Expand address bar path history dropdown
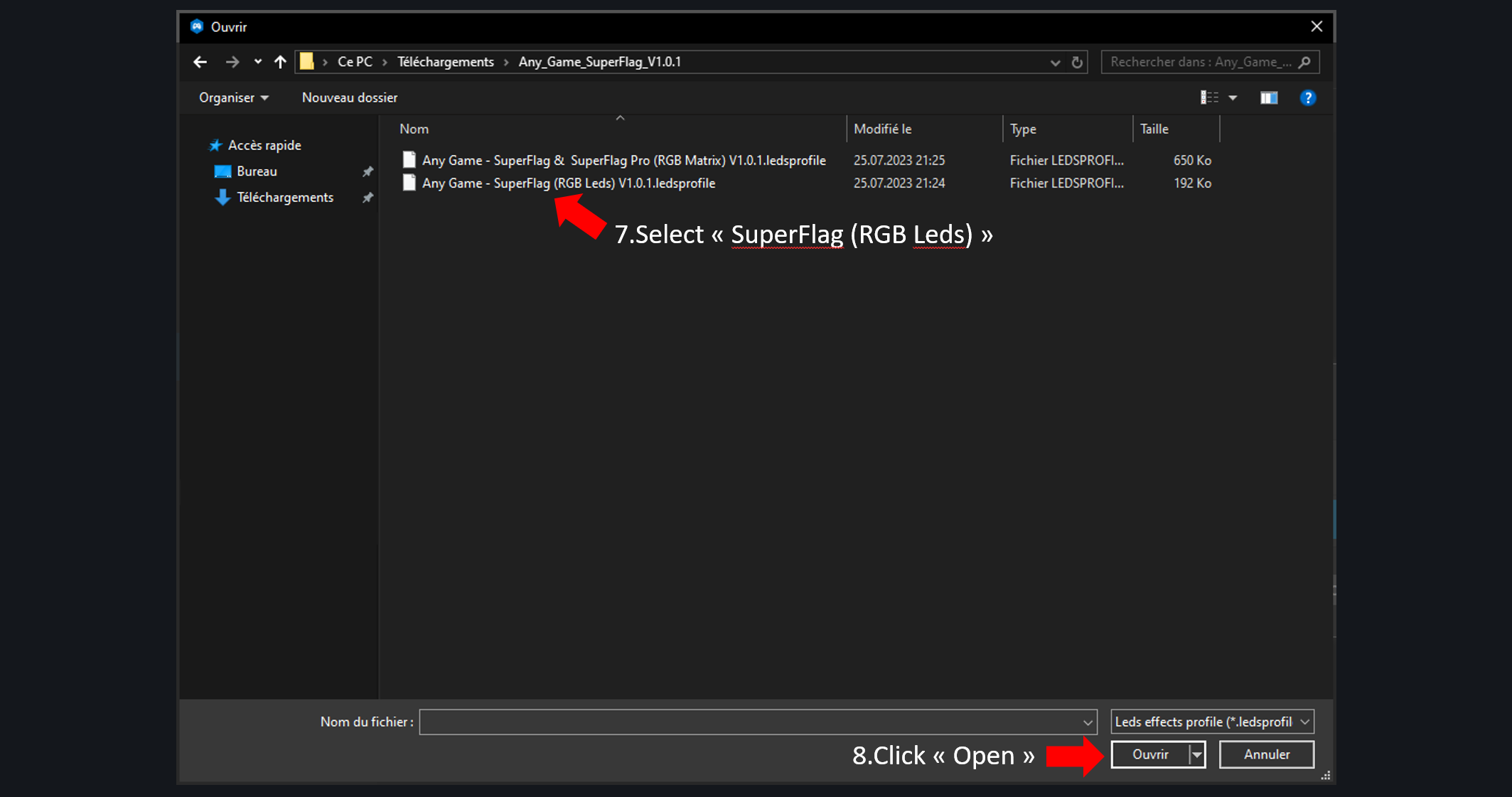The width and height of the screenshot is (1512, 797). pos(1055,63)
